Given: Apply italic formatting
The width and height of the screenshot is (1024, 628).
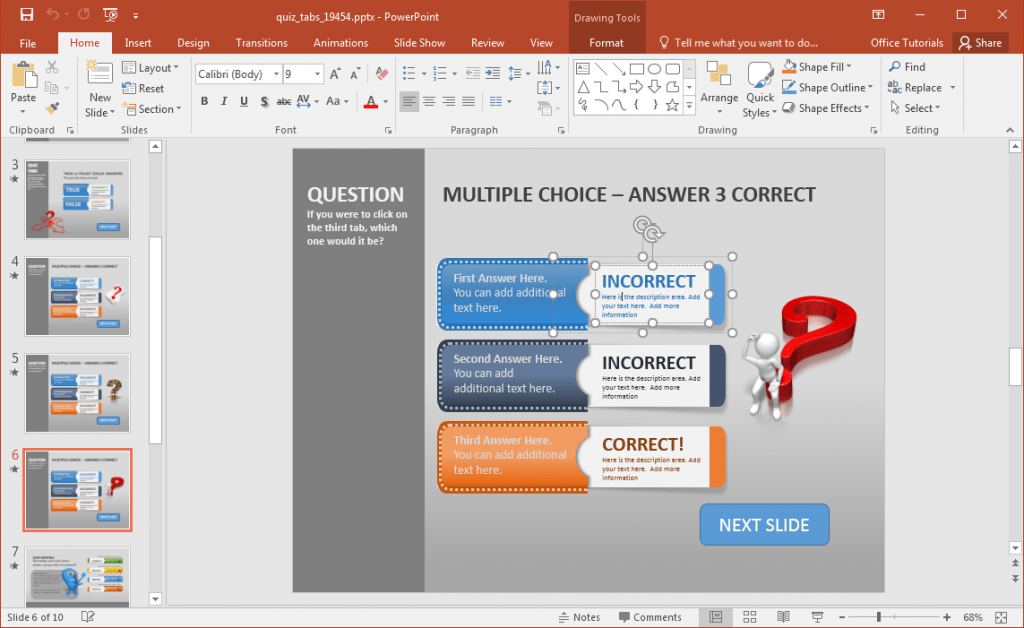Looking at the screenshot, I should coord(223,101).
